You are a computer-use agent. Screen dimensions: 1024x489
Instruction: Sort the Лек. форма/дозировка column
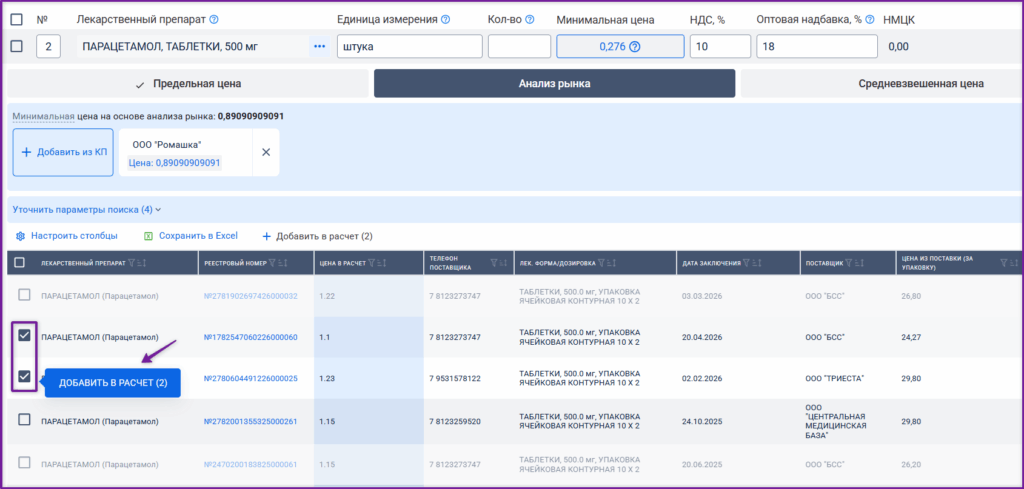[x=611, y=262]
